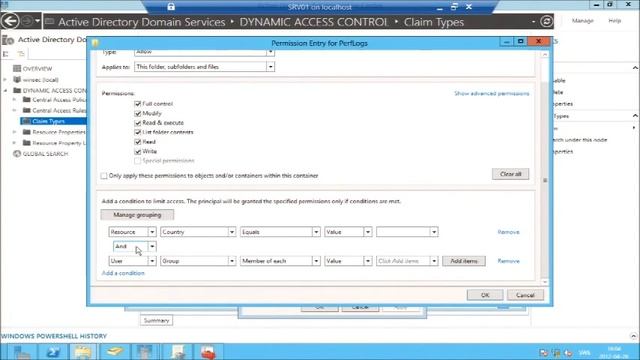Uncheck Read & execute permission

point(138,123)
